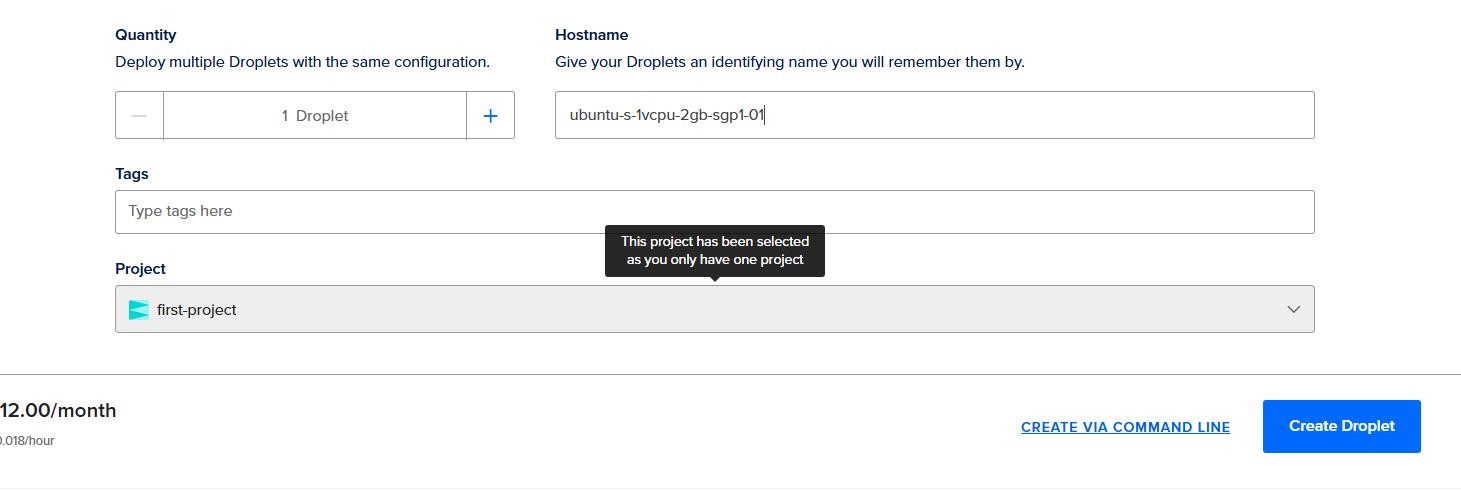Image resolution: width=1461 pixels, height=491 pixels.
Task: Increase Droplet quantity with plus icon
Action: (490, 116)
